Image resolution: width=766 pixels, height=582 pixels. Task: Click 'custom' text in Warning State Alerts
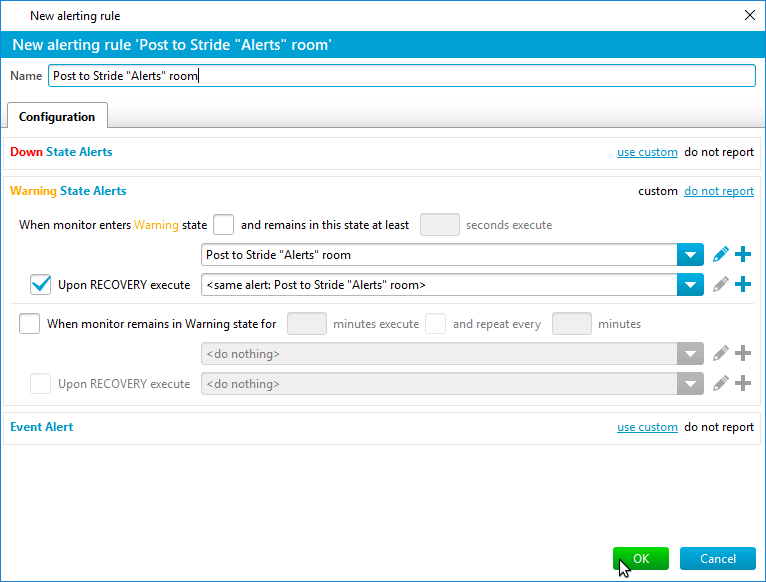[x=658, y=191]
